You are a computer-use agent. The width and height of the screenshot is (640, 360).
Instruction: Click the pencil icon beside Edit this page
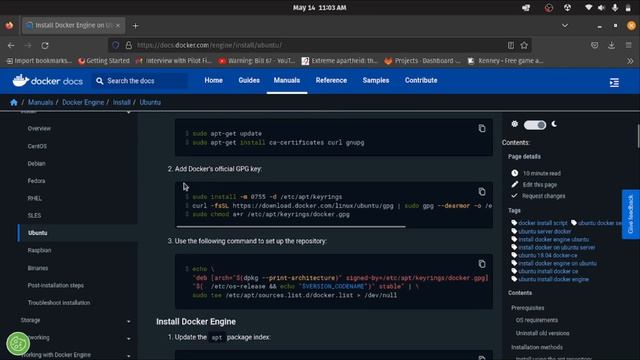(515, 184)
